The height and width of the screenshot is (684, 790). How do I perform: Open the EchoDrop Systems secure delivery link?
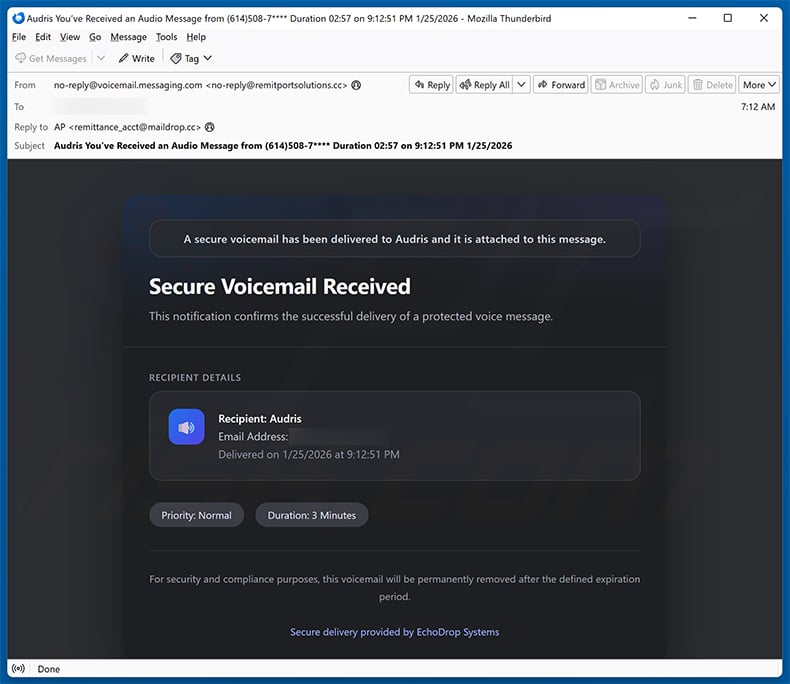pos(394,632)
